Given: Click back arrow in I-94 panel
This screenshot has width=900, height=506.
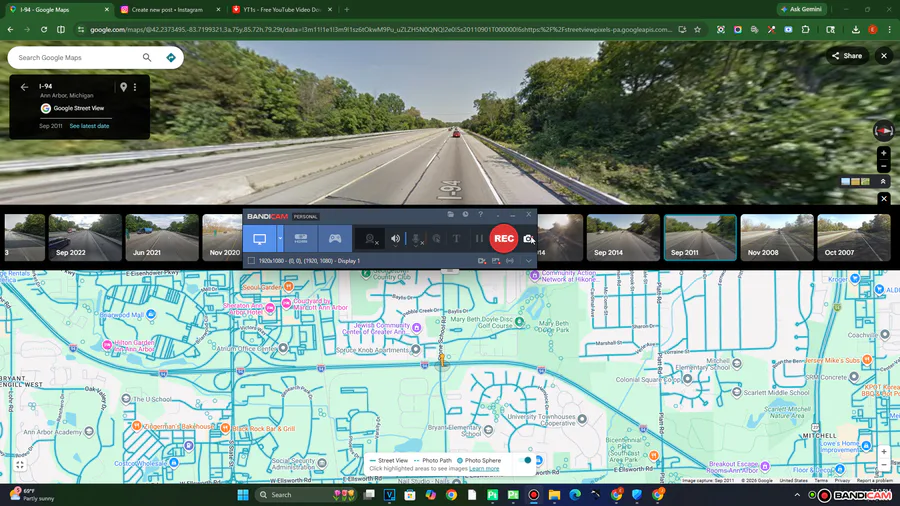Looking at the screenshot, I should [x=24, y=87].
